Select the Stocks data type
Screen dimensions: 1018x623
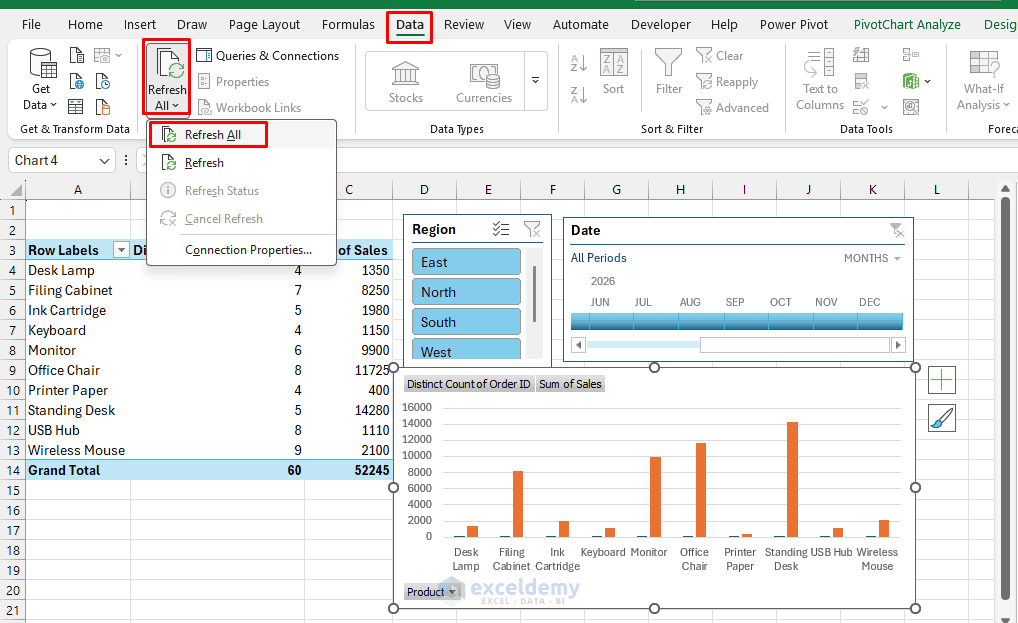[406, 82]
